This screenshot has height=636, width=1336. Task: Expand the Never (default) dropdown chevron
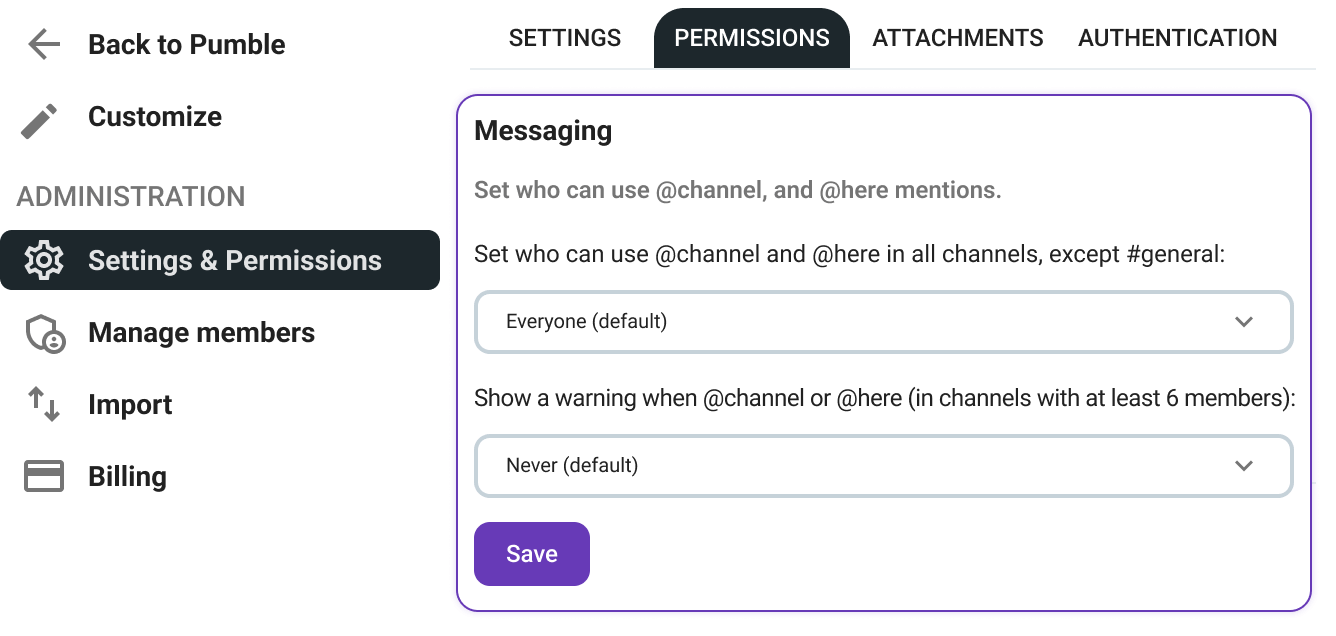point(1244,466)
